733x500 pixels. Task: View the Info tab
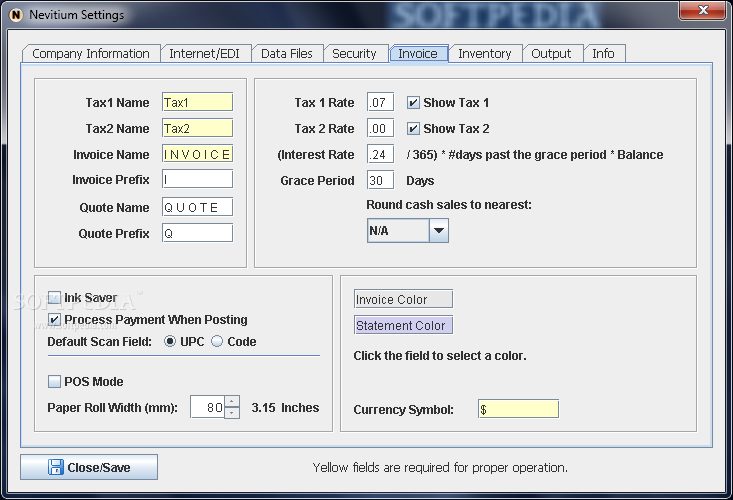604,54
